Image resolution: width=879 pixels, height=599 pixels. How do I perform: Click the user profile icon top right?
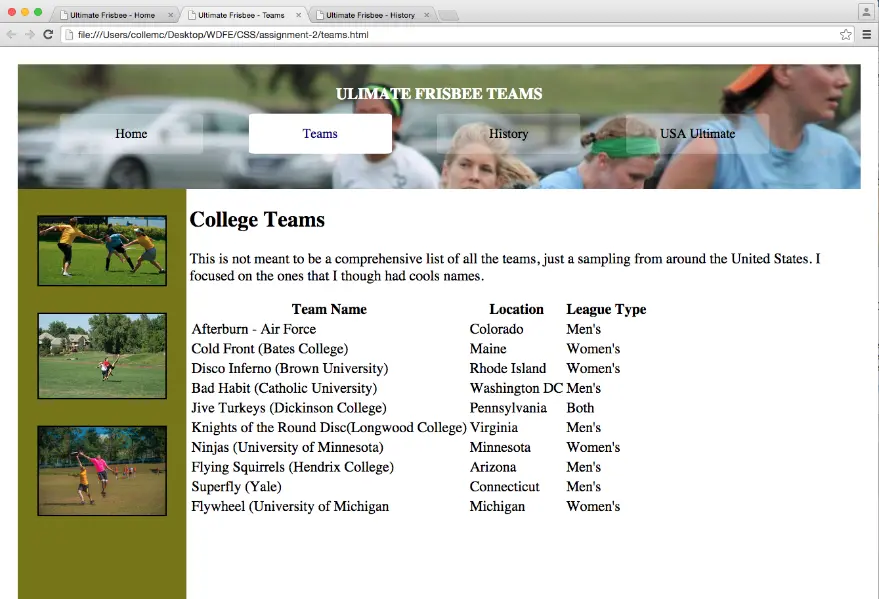tap(866, 11)
